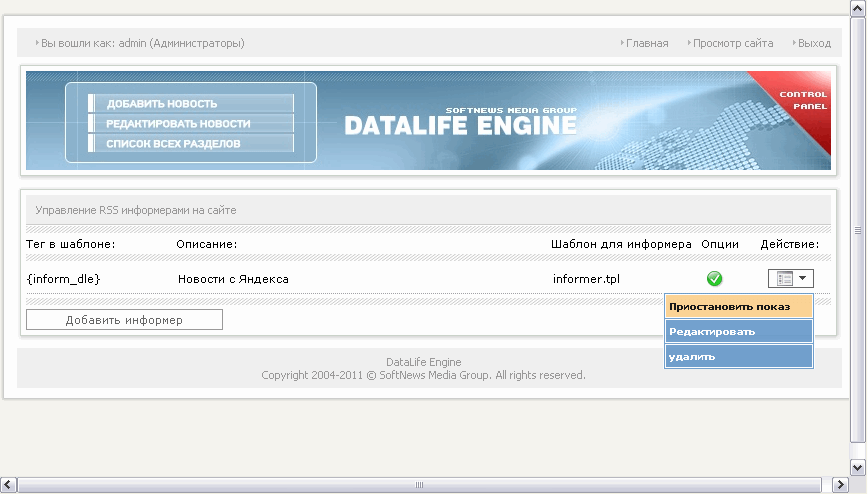868x494 pixels.
Task: Click the 'informer.tpl' template name
Action: [x=586, y=279]
